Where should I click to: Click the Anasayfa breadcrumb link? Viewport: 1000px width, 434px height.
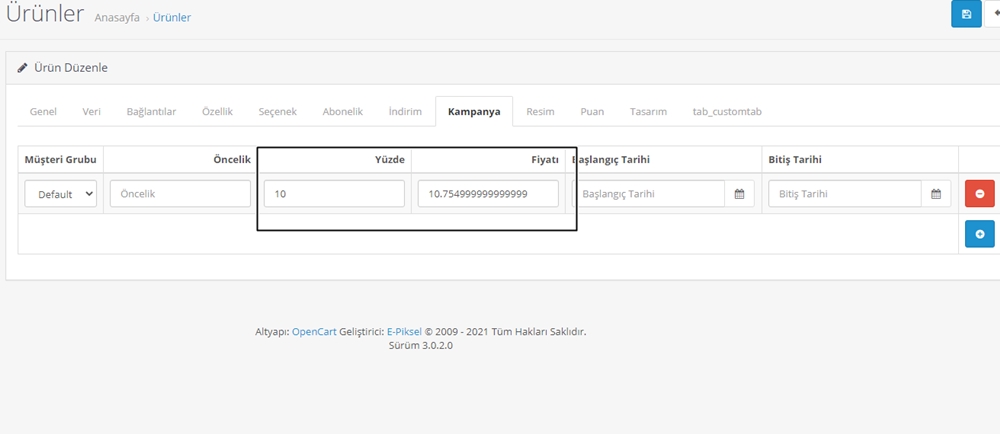tap(117, 18)
